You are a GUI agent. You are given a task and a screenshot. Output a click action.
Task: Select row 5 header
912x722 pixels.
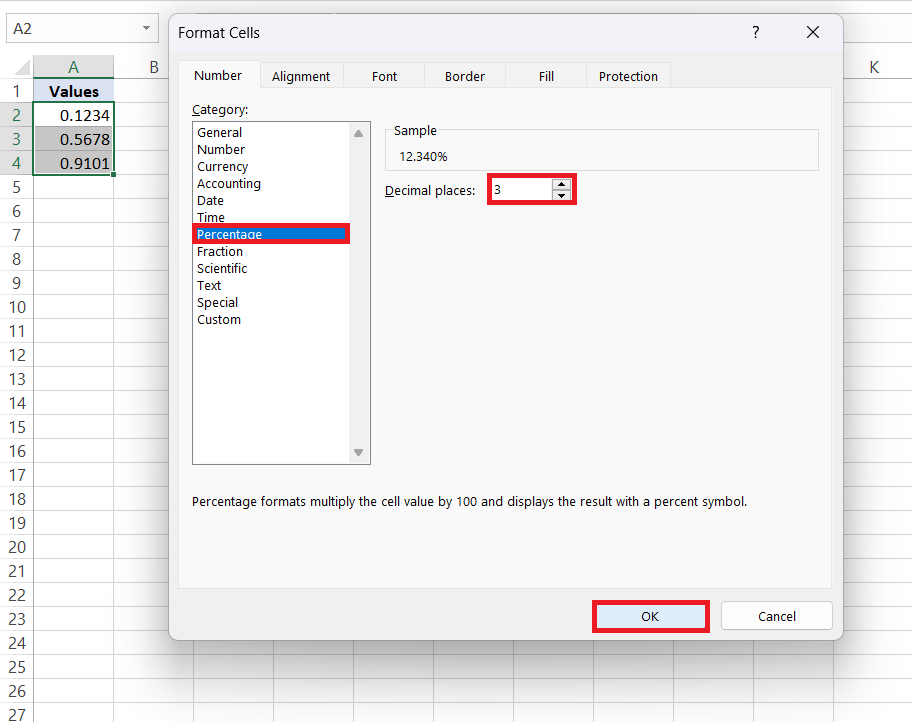click(x=16, y=187)
